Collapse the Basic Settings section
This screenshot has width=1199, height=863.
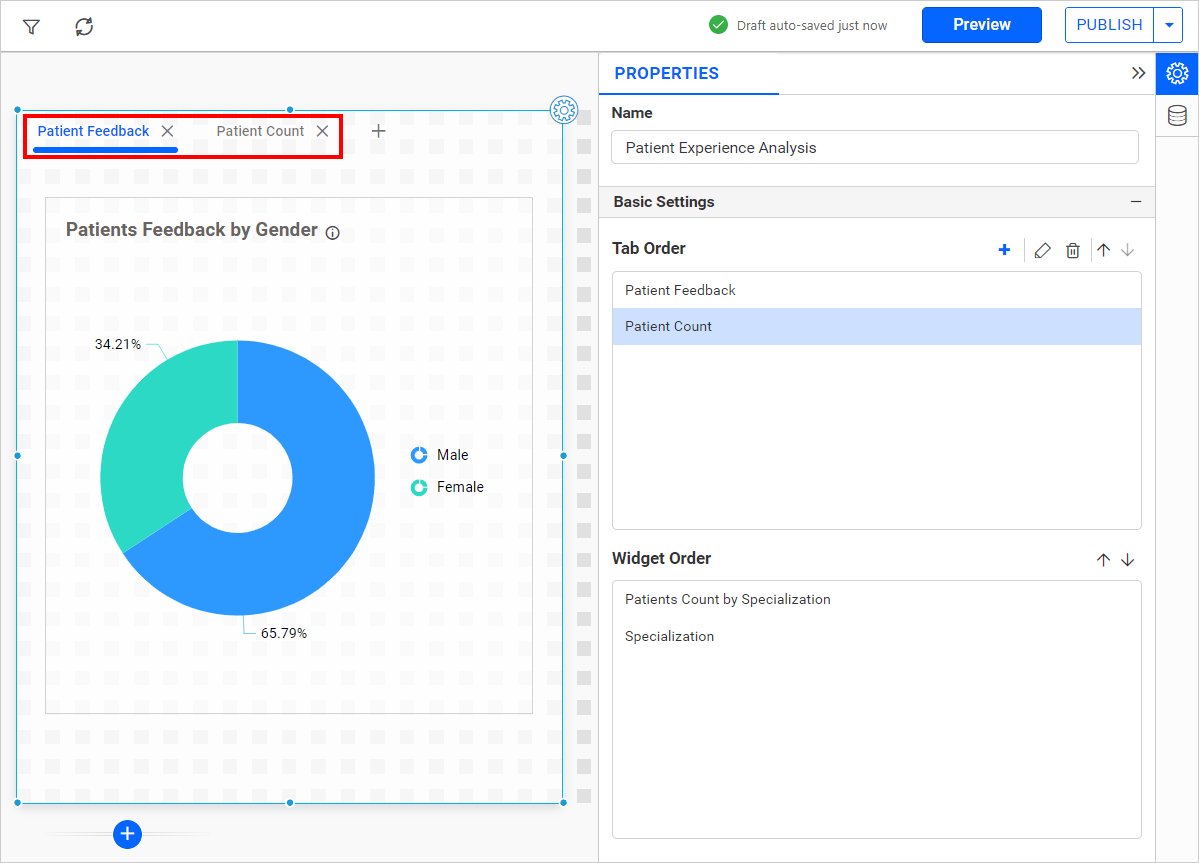pyautogui.click(x=1136, y=202)
